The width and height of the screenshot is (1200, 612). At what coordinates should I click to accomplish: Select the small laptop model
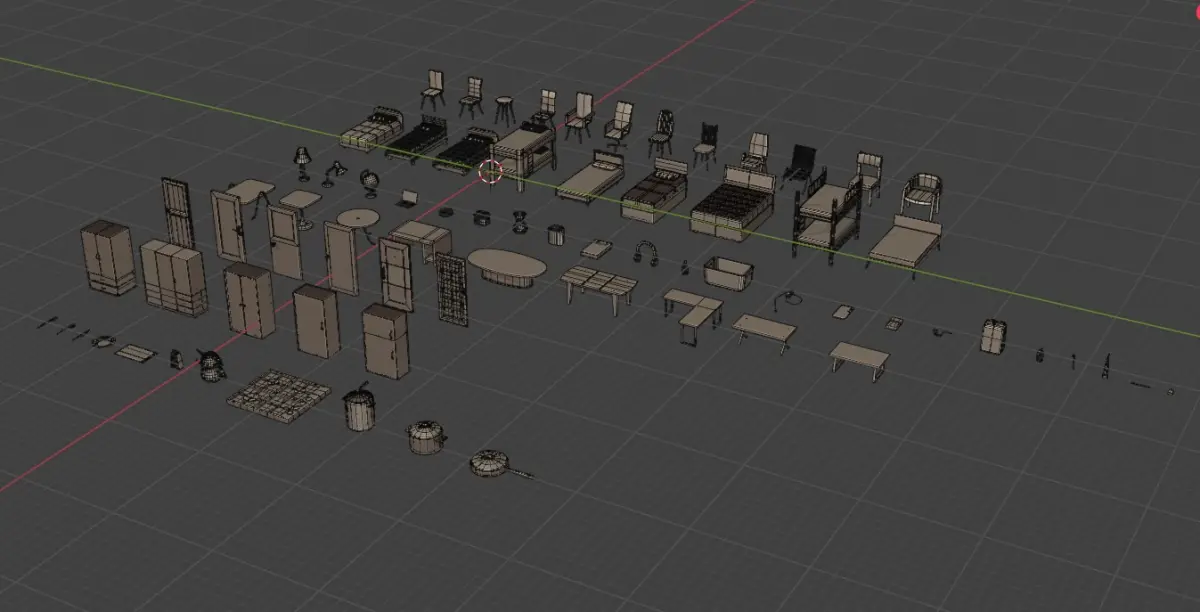tap(407, 197)
